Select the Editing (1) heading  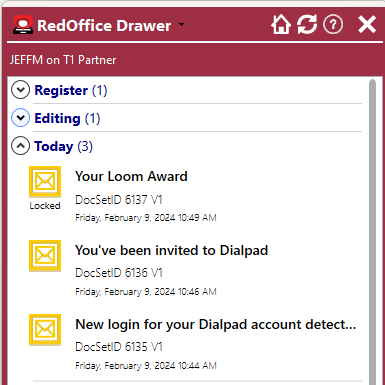[67, 118]
